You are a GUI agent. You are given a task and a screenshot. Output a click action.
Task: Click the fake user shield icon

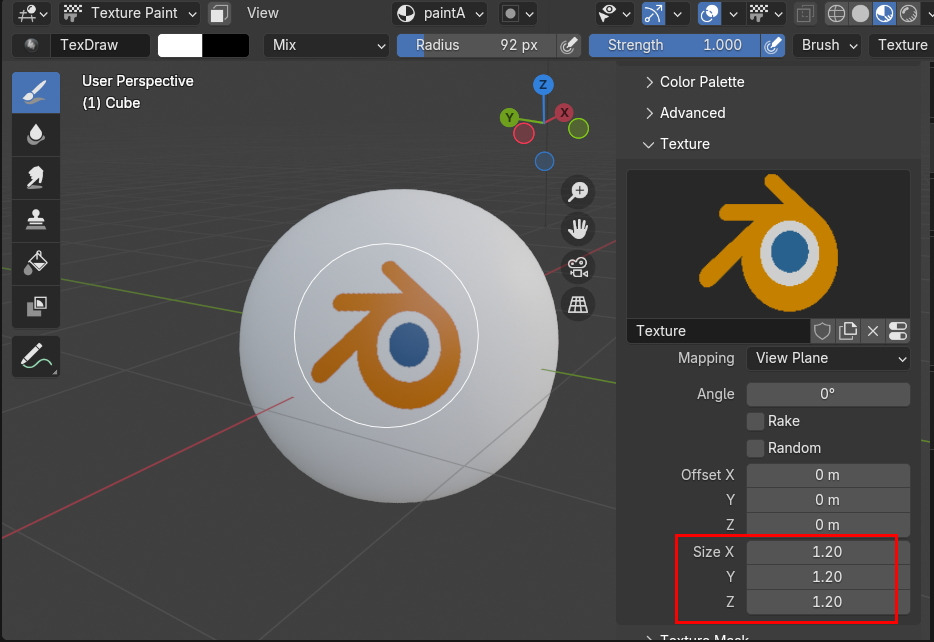point(822,331)
